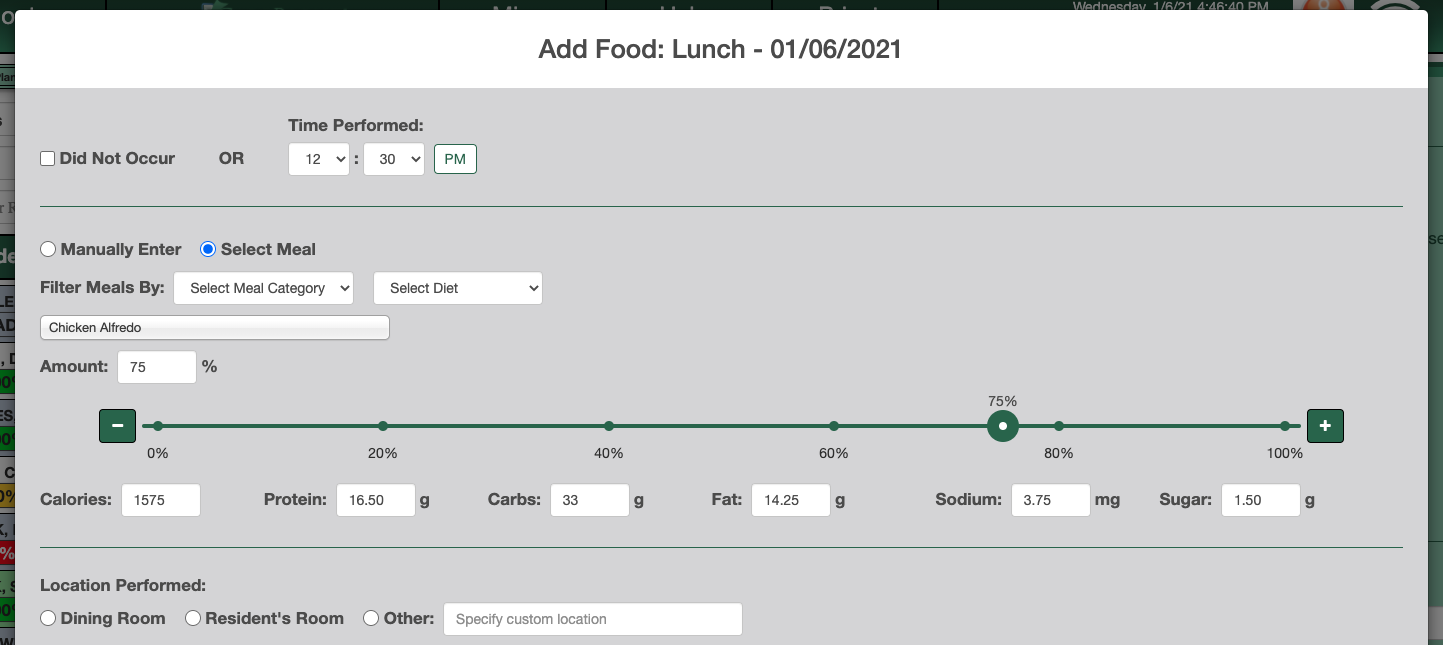Toggle the PM button

pyautogui.click(x=455, y=160)
